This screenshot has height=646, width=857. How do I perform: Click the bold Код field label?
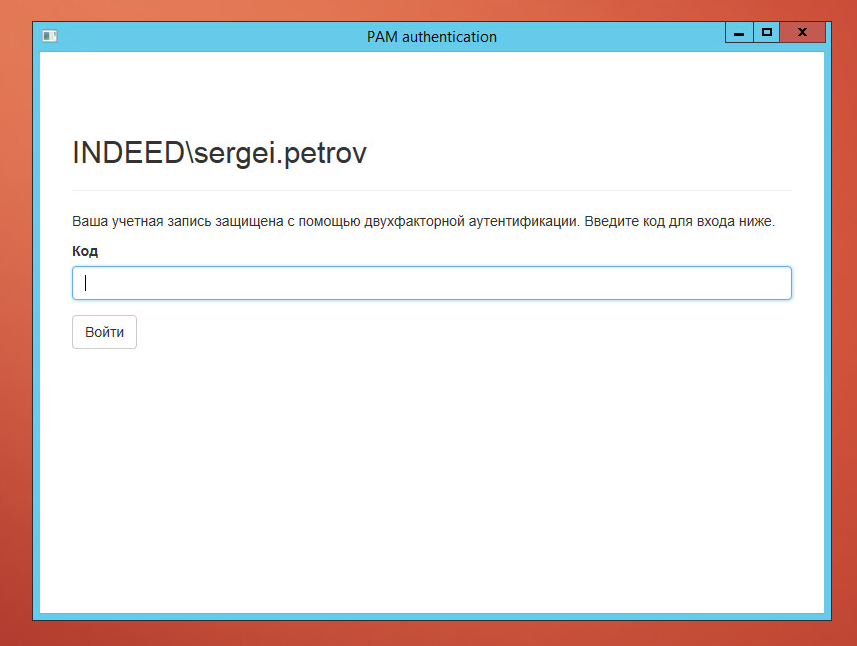click(x=85, y=251)
